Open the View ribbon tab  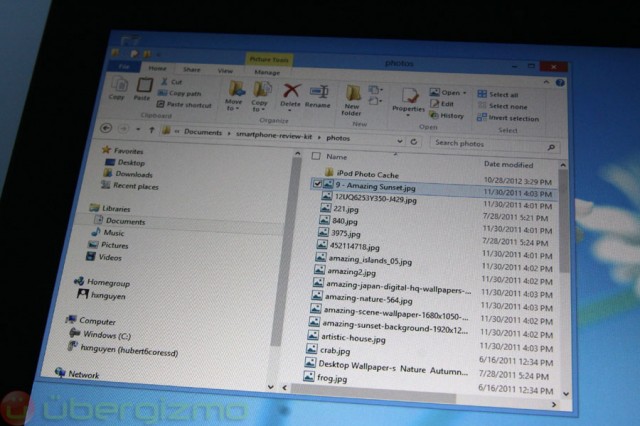[x=226, y=71]
